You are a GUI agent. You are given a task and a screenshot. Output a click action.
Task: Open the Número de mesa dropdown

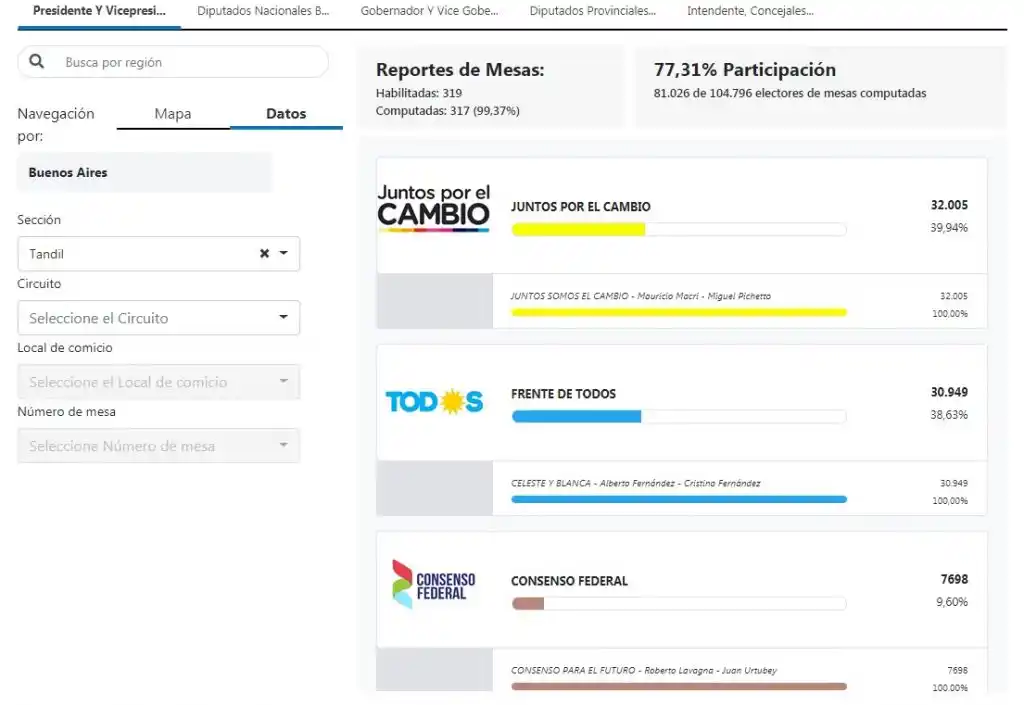(x=158, y=446)
